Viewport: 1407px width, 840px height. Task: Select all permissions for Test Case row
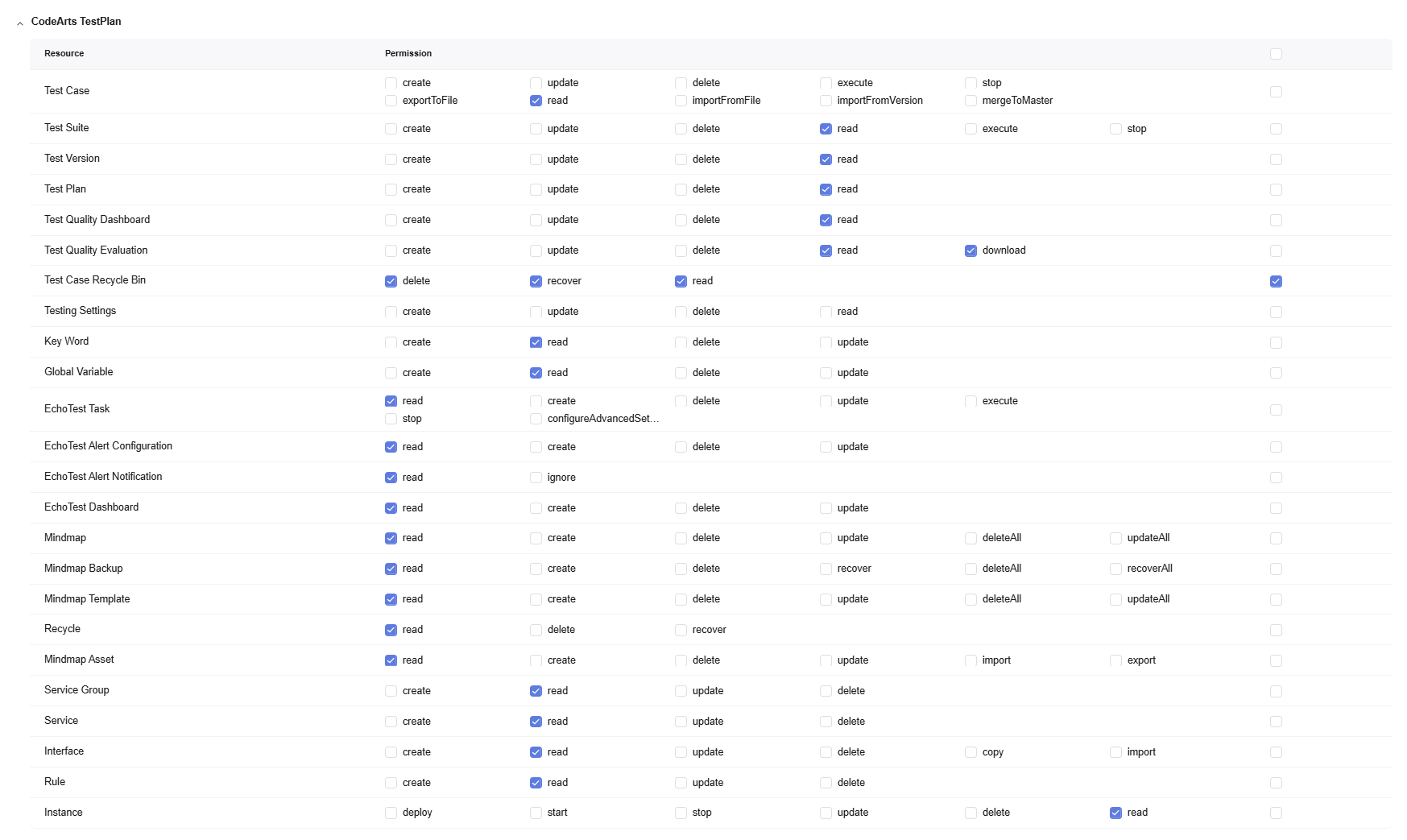[x=1276, y=92]
